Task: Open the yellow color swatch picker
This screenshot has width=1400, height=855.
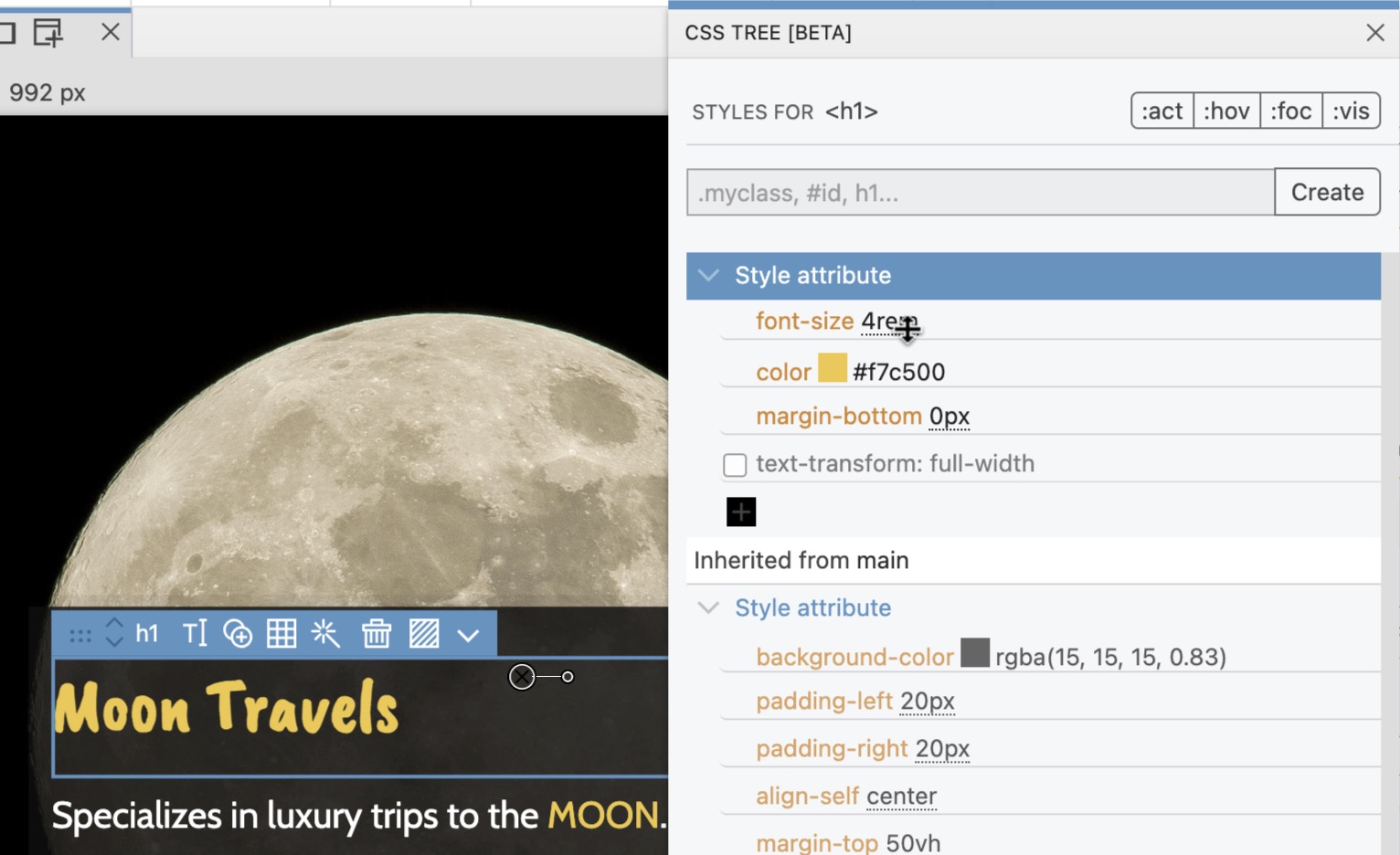Action: click(x=833, y=368)
